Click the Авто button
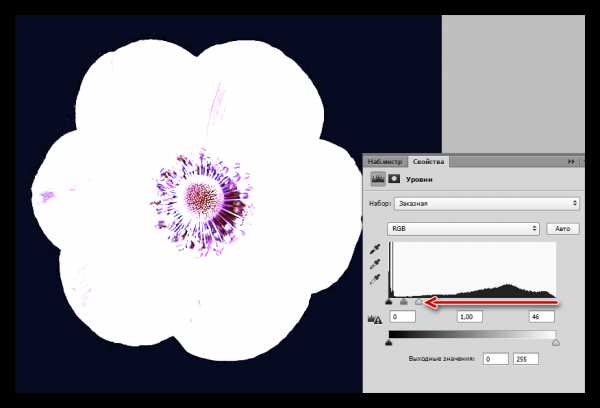 (562, 228)
